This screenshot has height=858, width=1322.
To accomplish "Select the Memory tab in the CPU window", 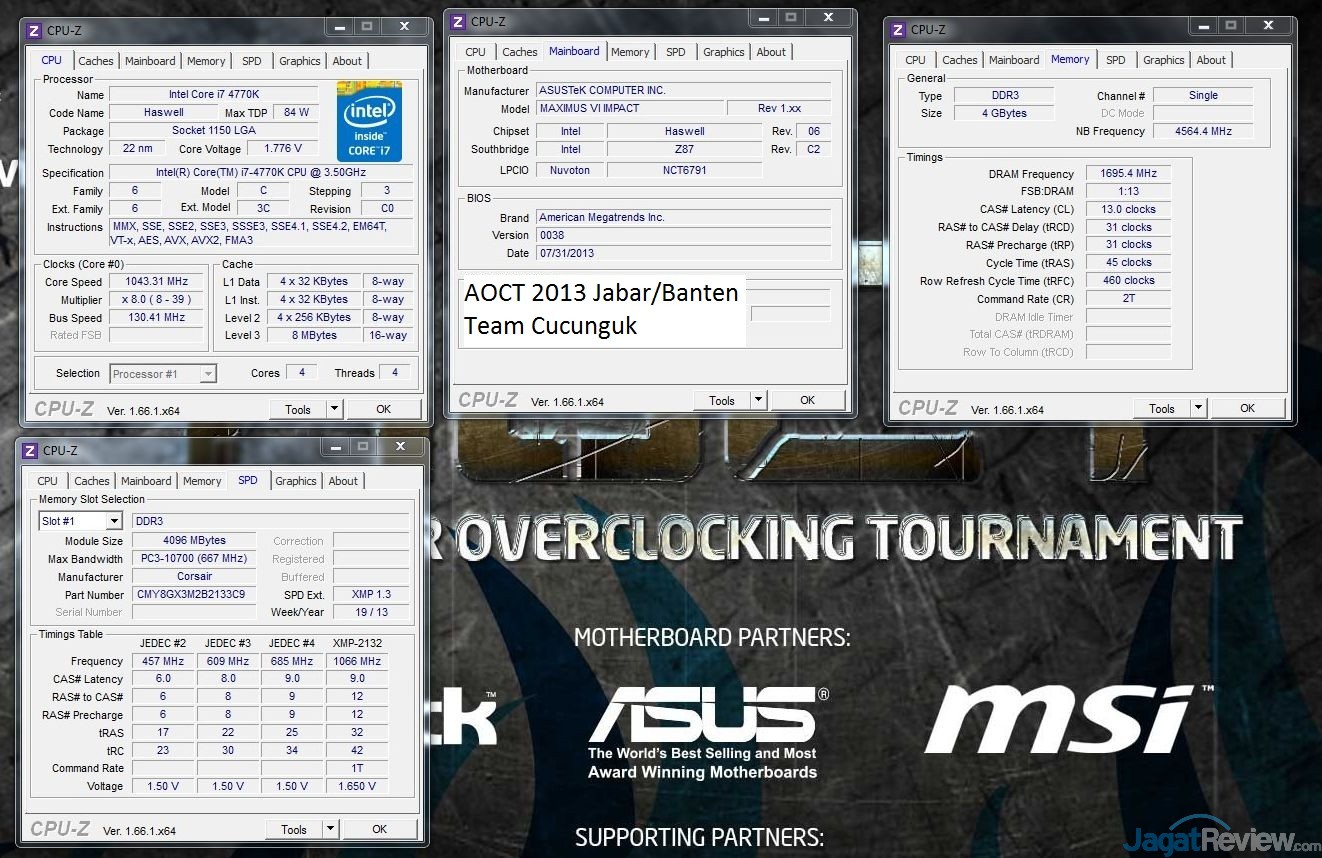I will (206, 61).
